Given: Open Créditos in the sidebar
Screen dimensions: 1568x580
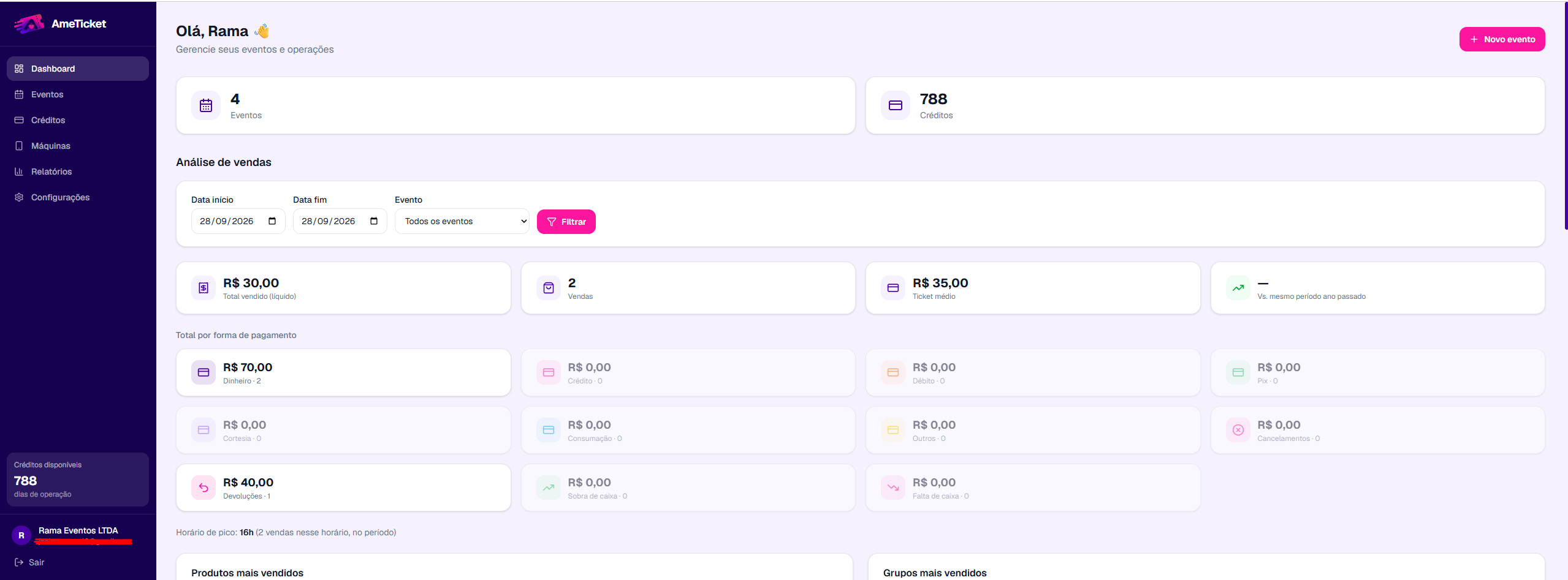Looking at the screenshot, I should pyautogui.click(x=78, y=120).
